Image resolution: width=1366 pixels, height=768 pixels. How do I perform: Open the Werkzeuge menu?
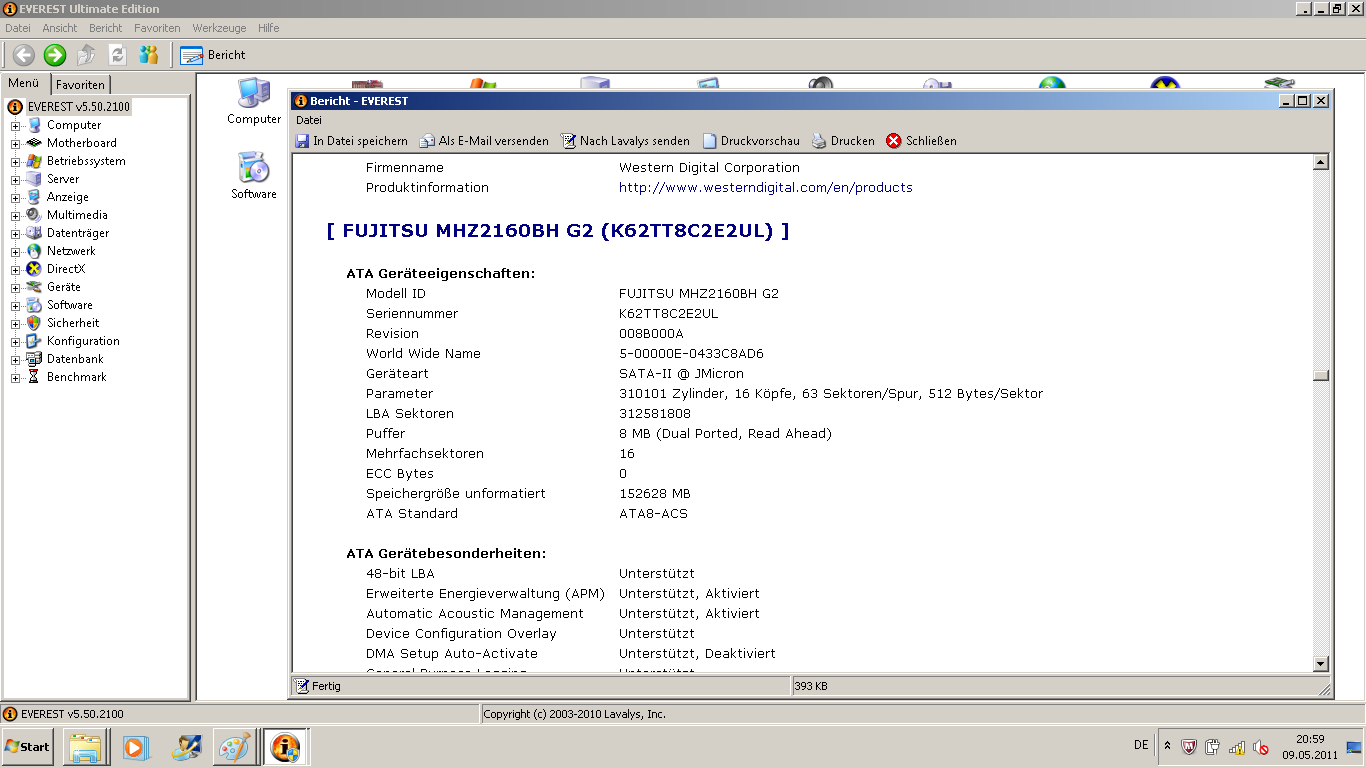click(x=219, y=28)
